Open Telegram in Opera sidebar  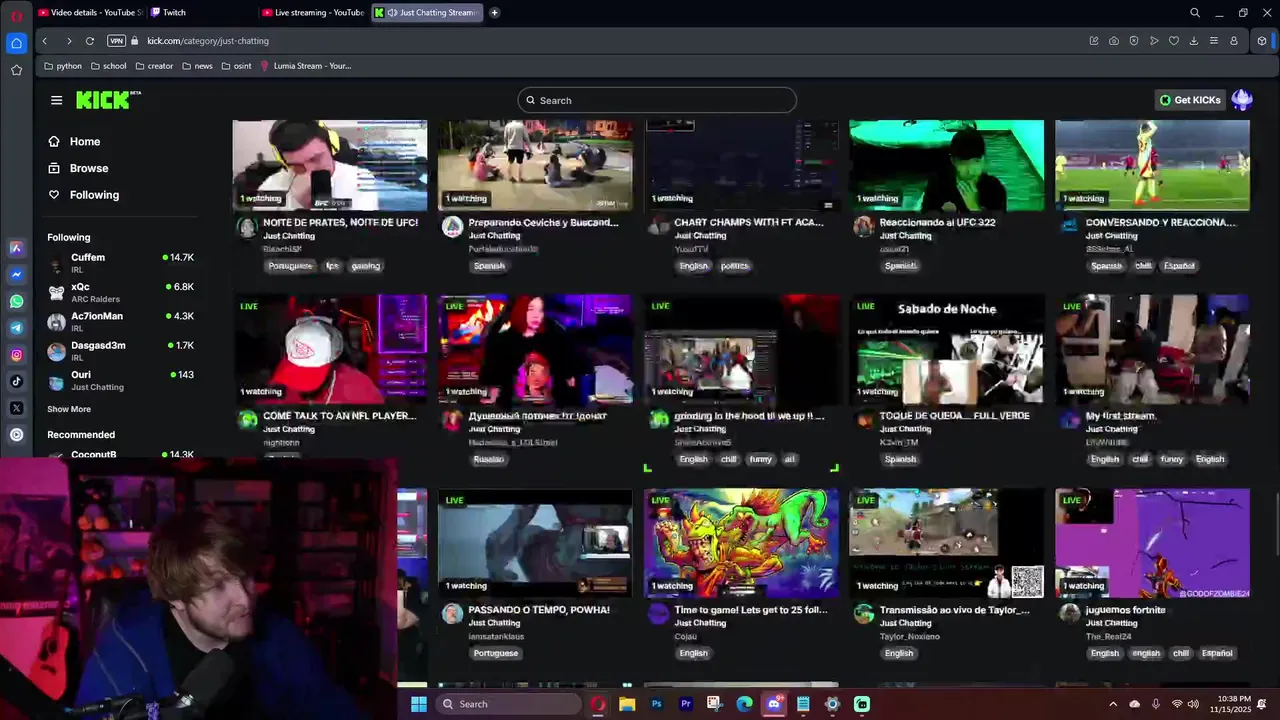tap(16, 328)
